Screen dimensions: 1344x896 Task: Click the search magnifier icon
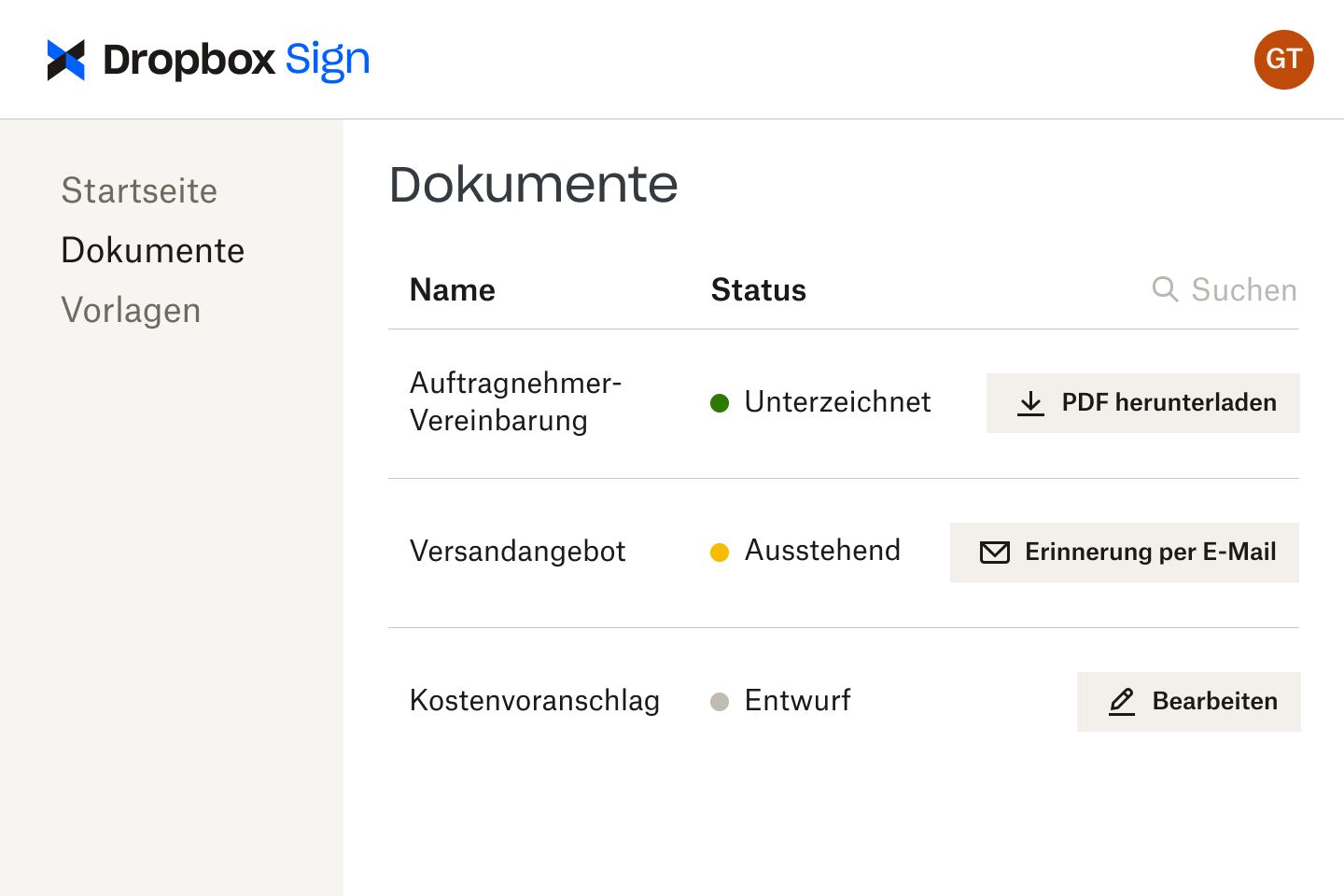1165,289
